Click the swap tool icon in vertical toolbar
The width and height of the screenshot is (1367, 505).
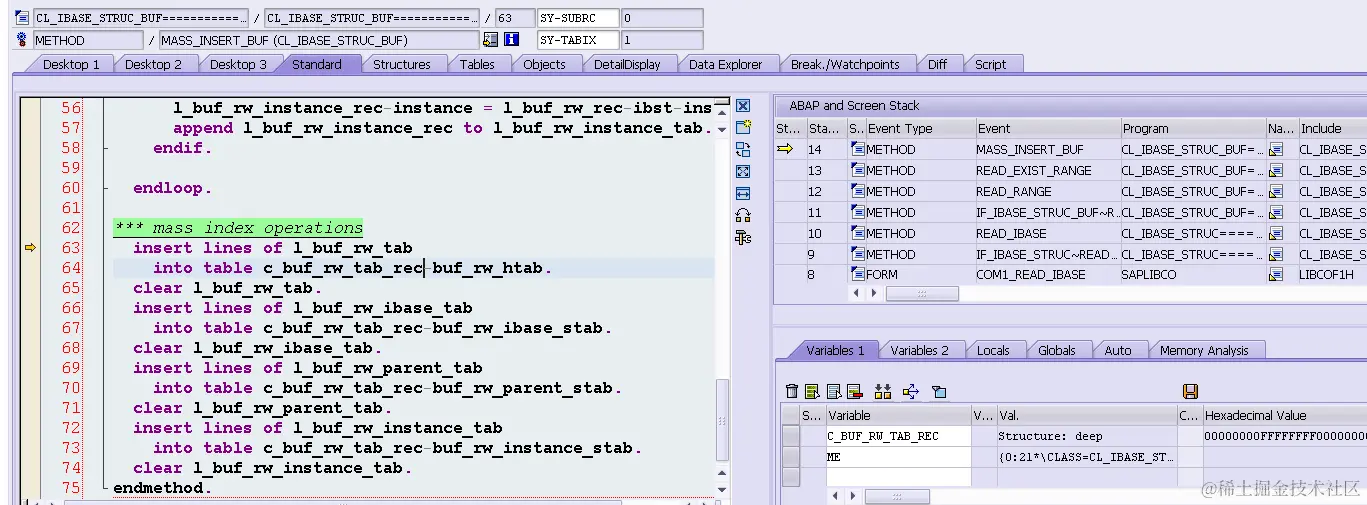point(743,150)
